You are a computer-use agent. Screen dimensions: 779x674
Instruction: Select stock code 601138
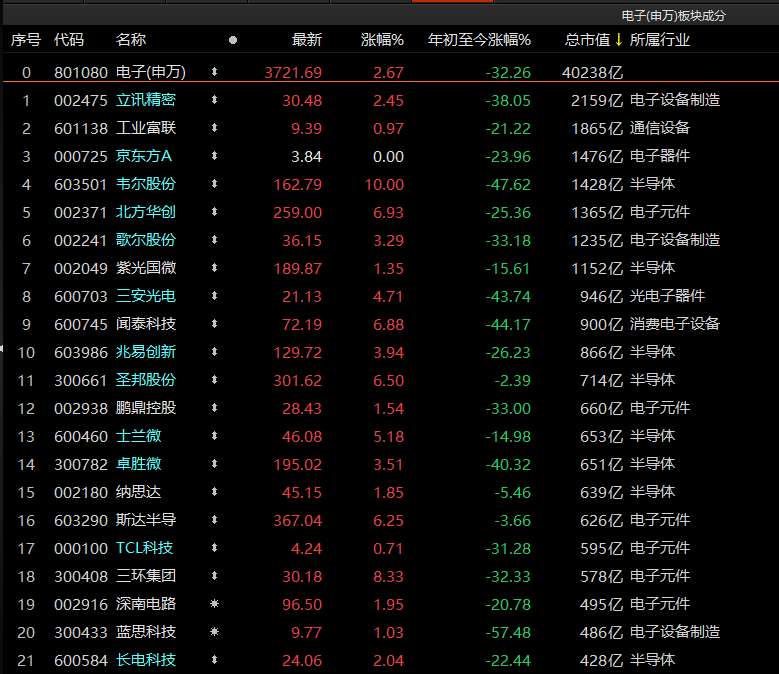[81, 128]
